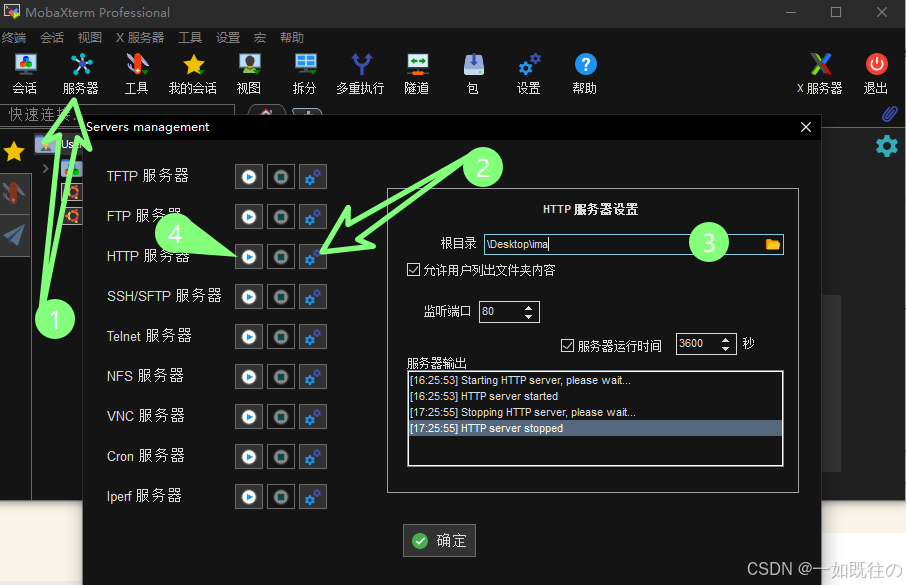The height and width of the screenshot is (585, 906).
Task: Browse root directory with folder icon
Action: pos(773,244)
